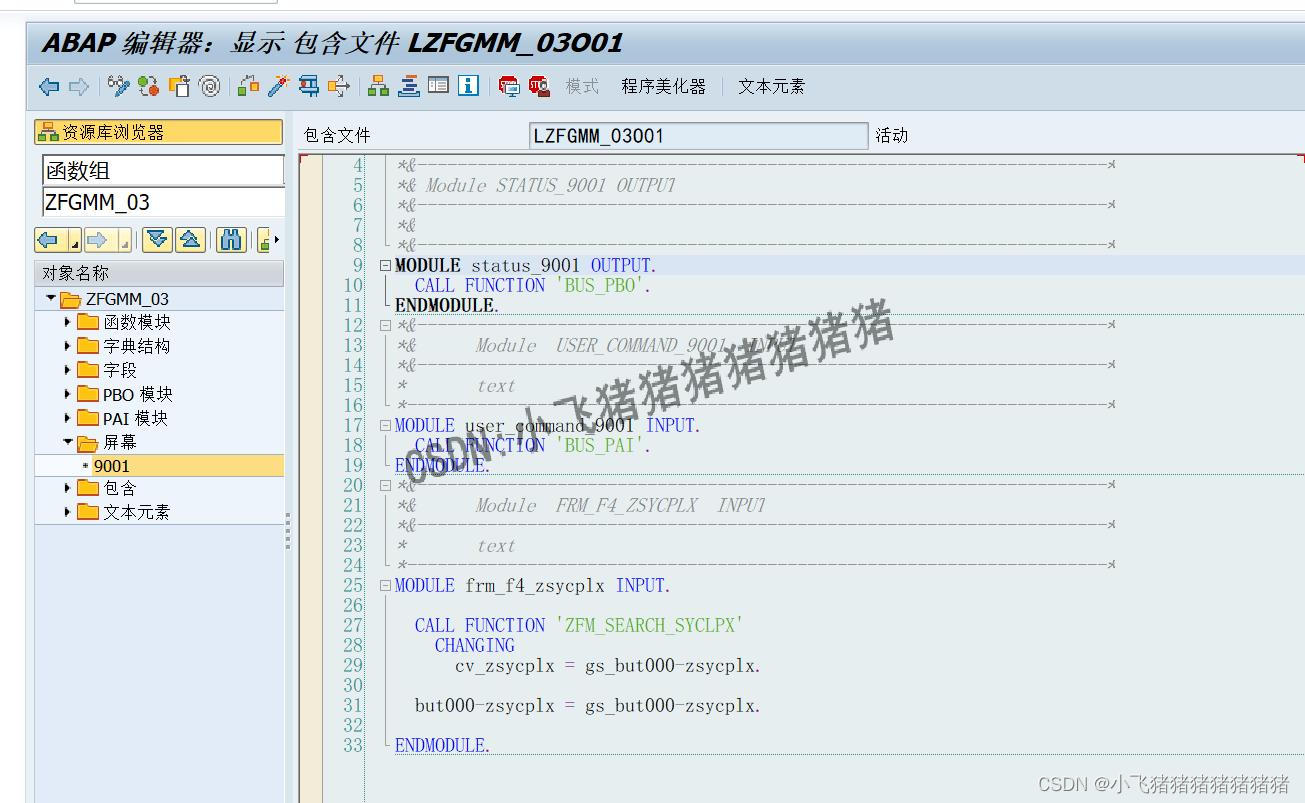
Task: Click the spiral Enhance icon
Action: click(209, 87)
